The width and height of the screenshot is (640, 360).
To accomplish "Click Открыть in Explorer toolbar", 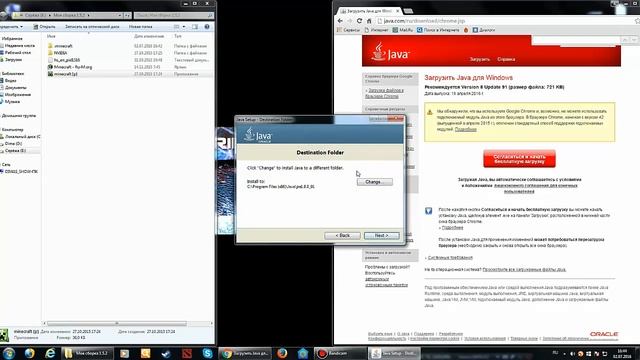I will click(44, 27).
